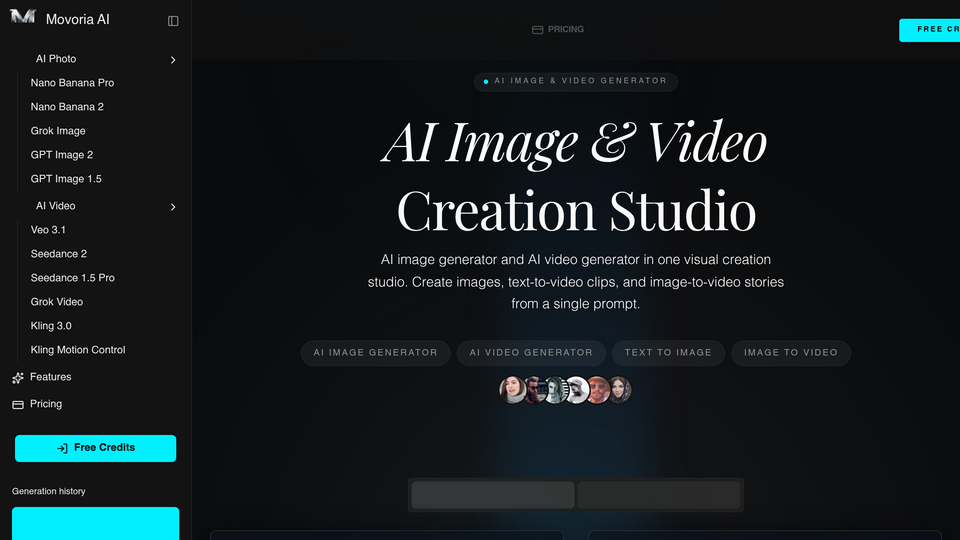Click the pricing card icon in top navigation
The height and width of the screenshot is (540, 960).
point(538,29)
